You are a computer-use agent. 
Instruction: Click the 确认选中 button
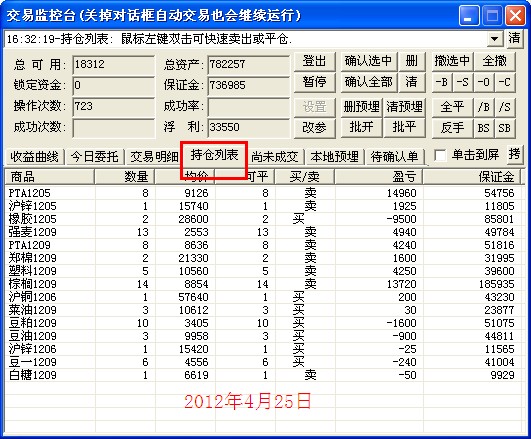tap(368, 61)
